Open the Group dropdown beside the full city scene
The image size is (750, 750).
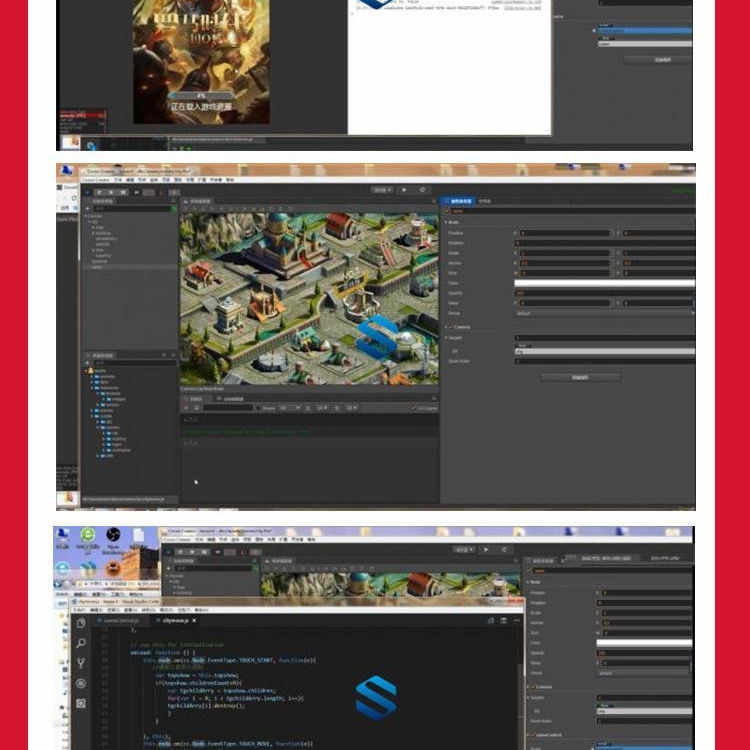[x=605, y=313]
